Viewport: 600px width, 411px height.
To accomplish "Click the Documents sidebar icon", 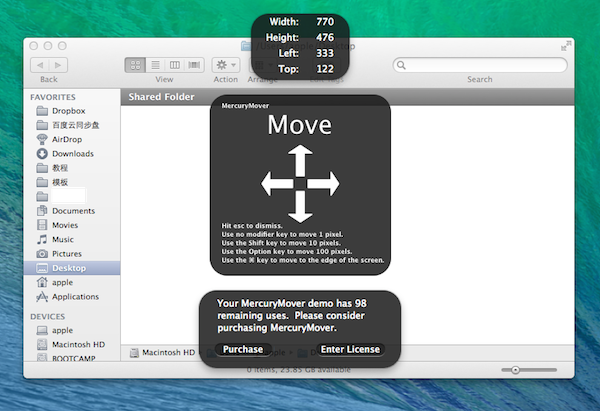I will point(42,211).
